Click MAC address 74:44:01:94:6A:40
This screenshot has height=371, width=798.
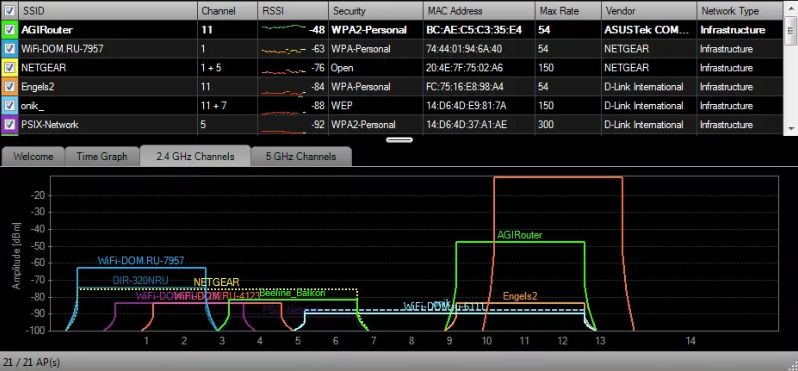pyautogui.click(x=464, y=49)
